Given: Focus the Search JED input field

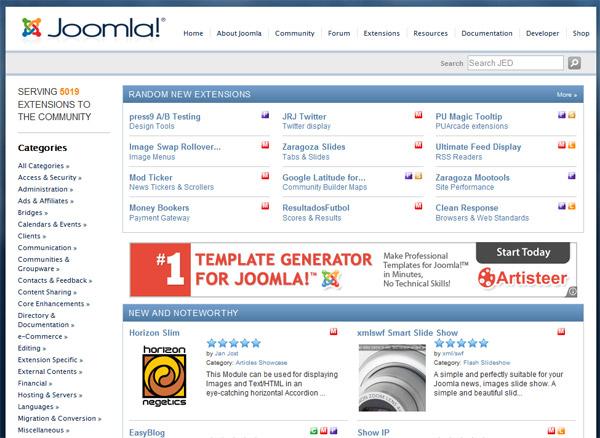Looking at the screenshot, I should pos(514,63).
